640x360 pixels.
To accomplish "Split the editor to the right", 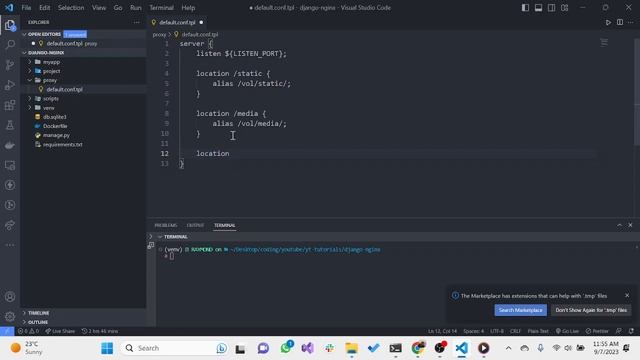I will tap(620, 22).
